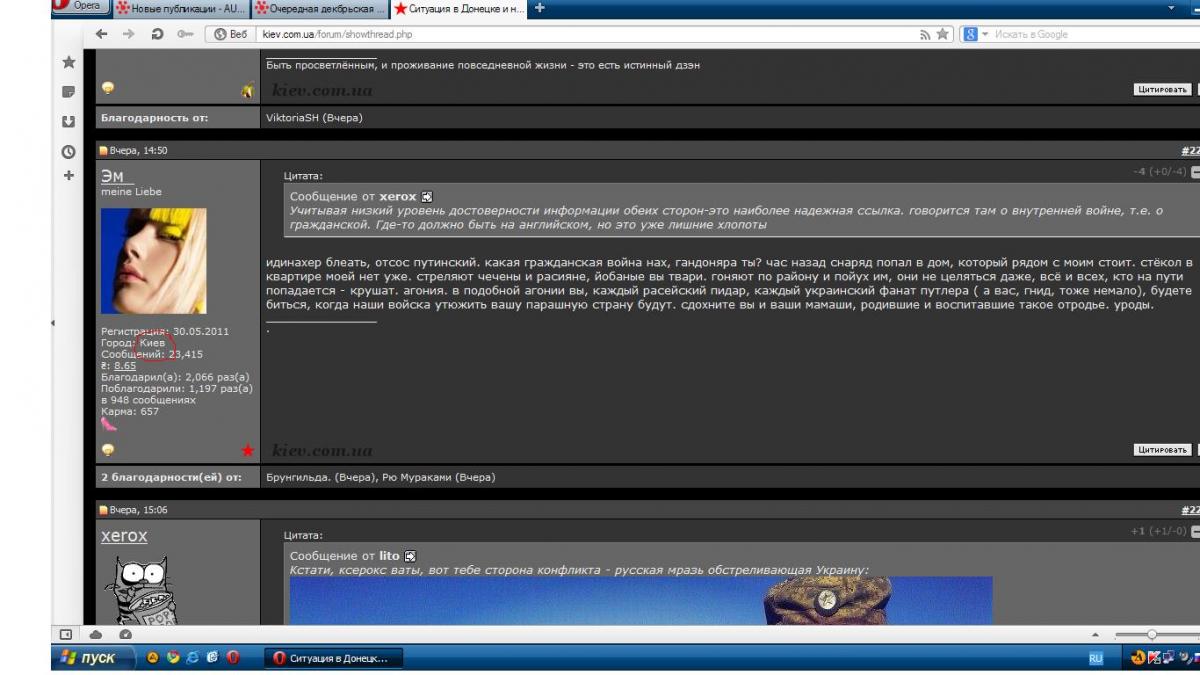Image resolution: width=1200 pixels, height=675 pixels.
Task: Click the pink shoe icon below Карма
Action: 108,424
